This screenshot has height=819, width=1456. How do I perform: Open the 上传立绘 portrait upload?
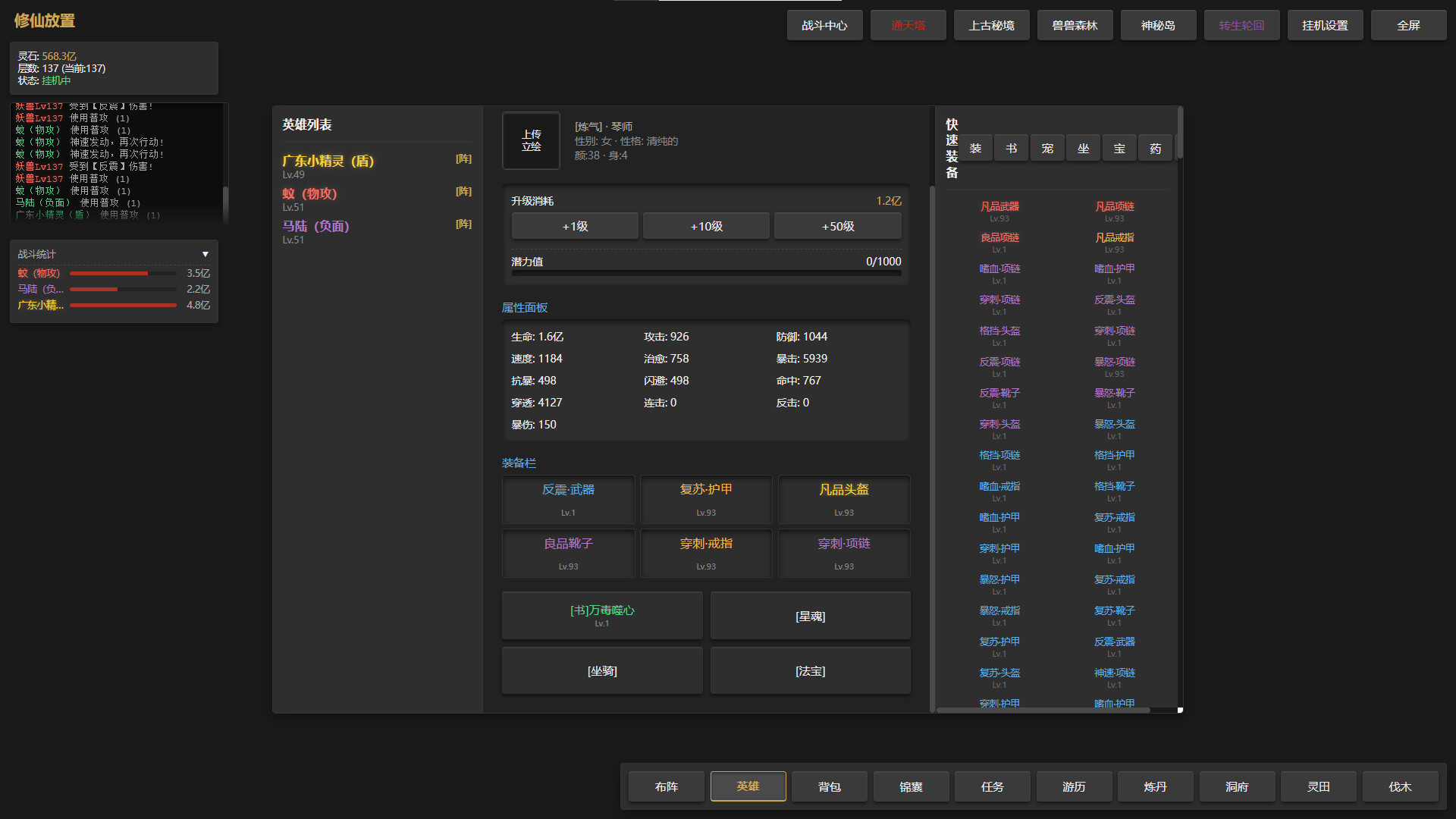(x=531, y=141)
